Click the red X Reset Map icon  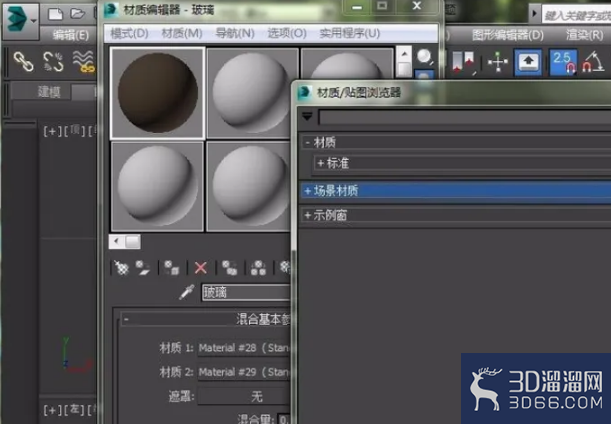(201, 268)
